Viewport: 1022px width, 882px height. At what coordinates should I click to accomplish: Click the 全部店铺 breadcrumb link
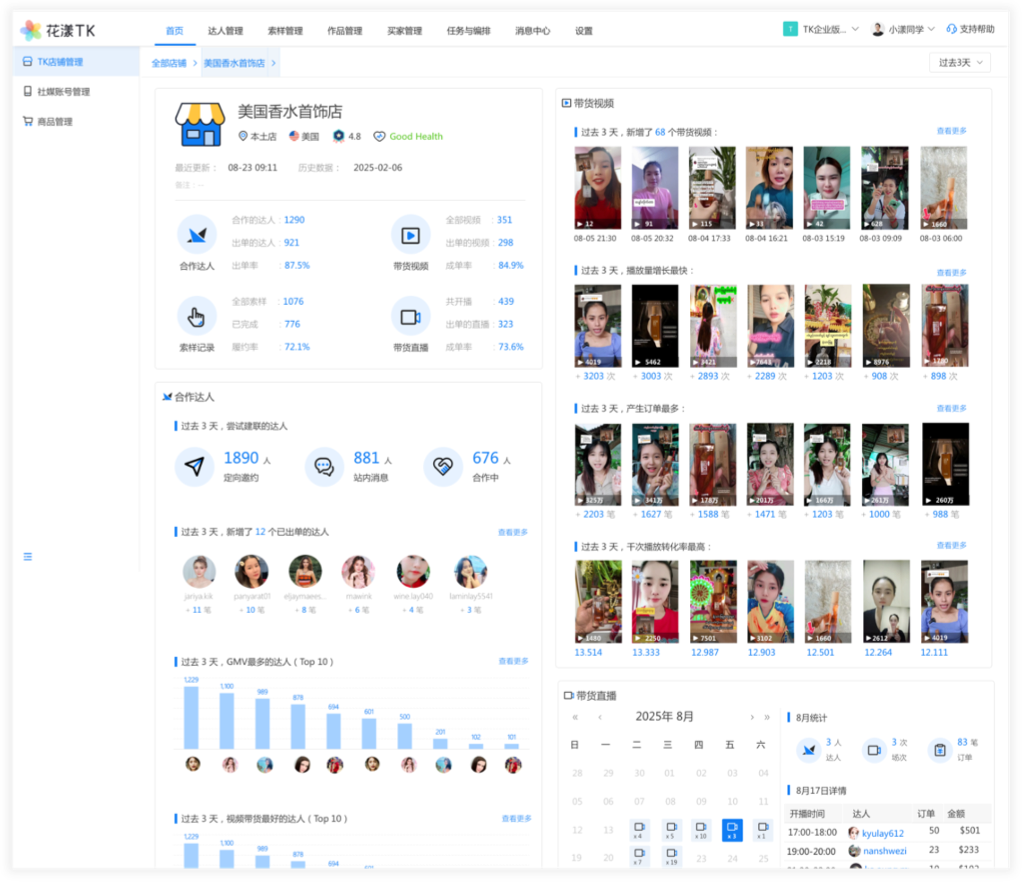point(169,63)
